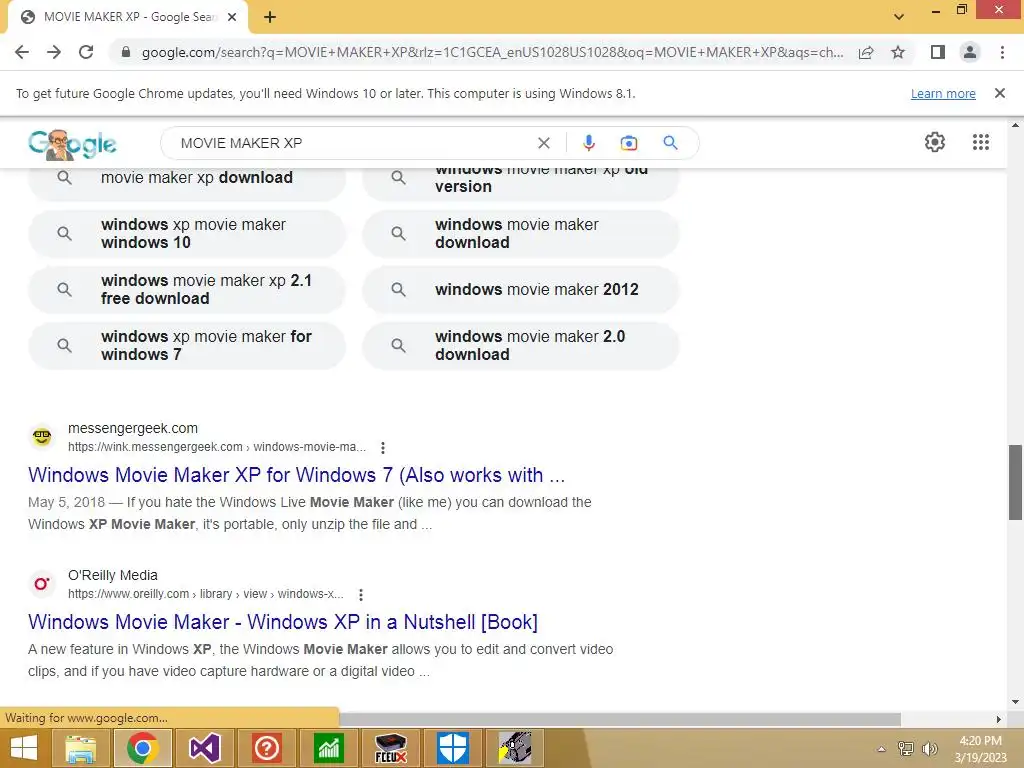The width and height of the screenshot is (1024, 768).
Task: Open the more options dots for the O'Reilly result
Action: 360,594
